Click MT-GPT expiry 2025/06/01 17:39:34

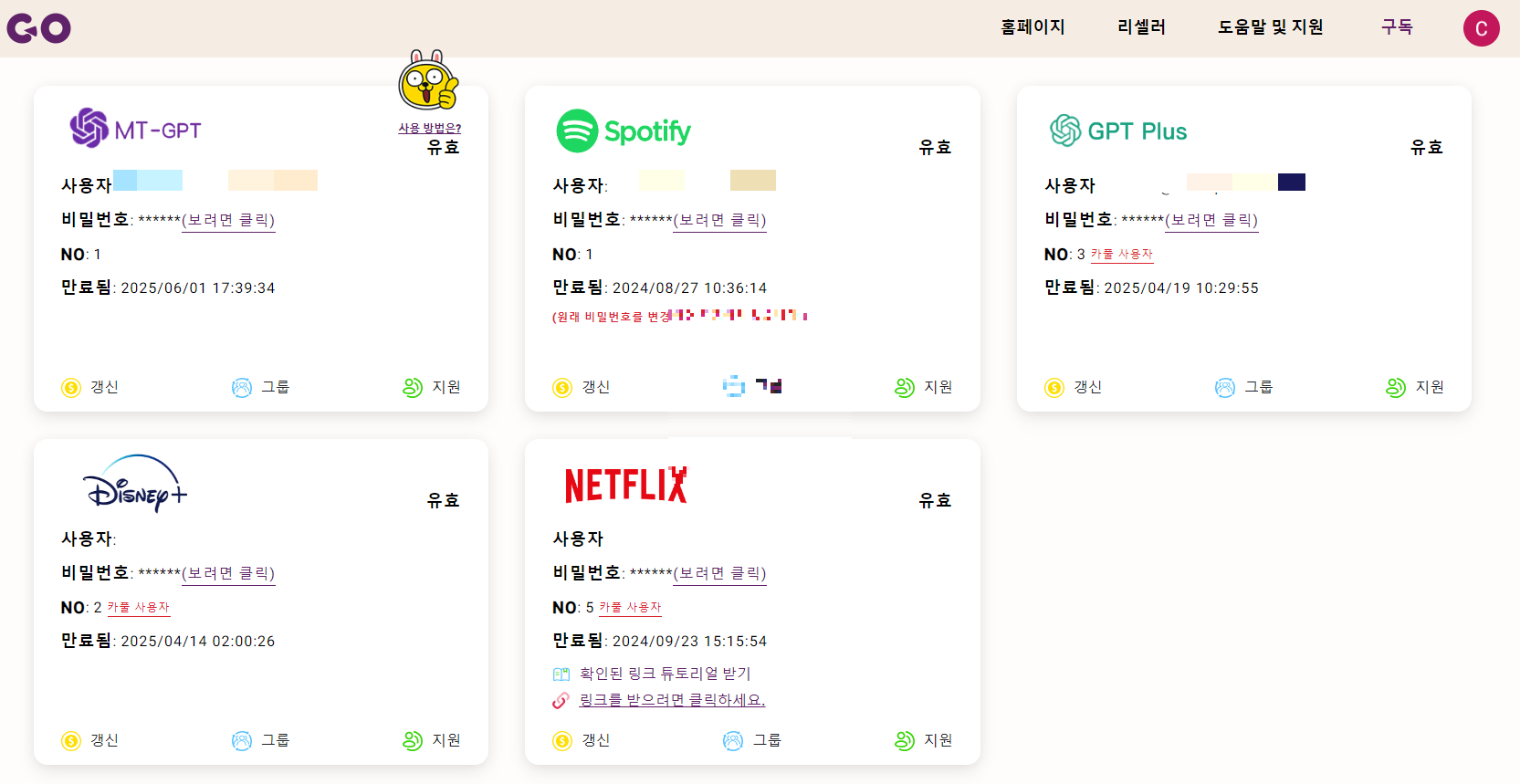coord(198,288)
